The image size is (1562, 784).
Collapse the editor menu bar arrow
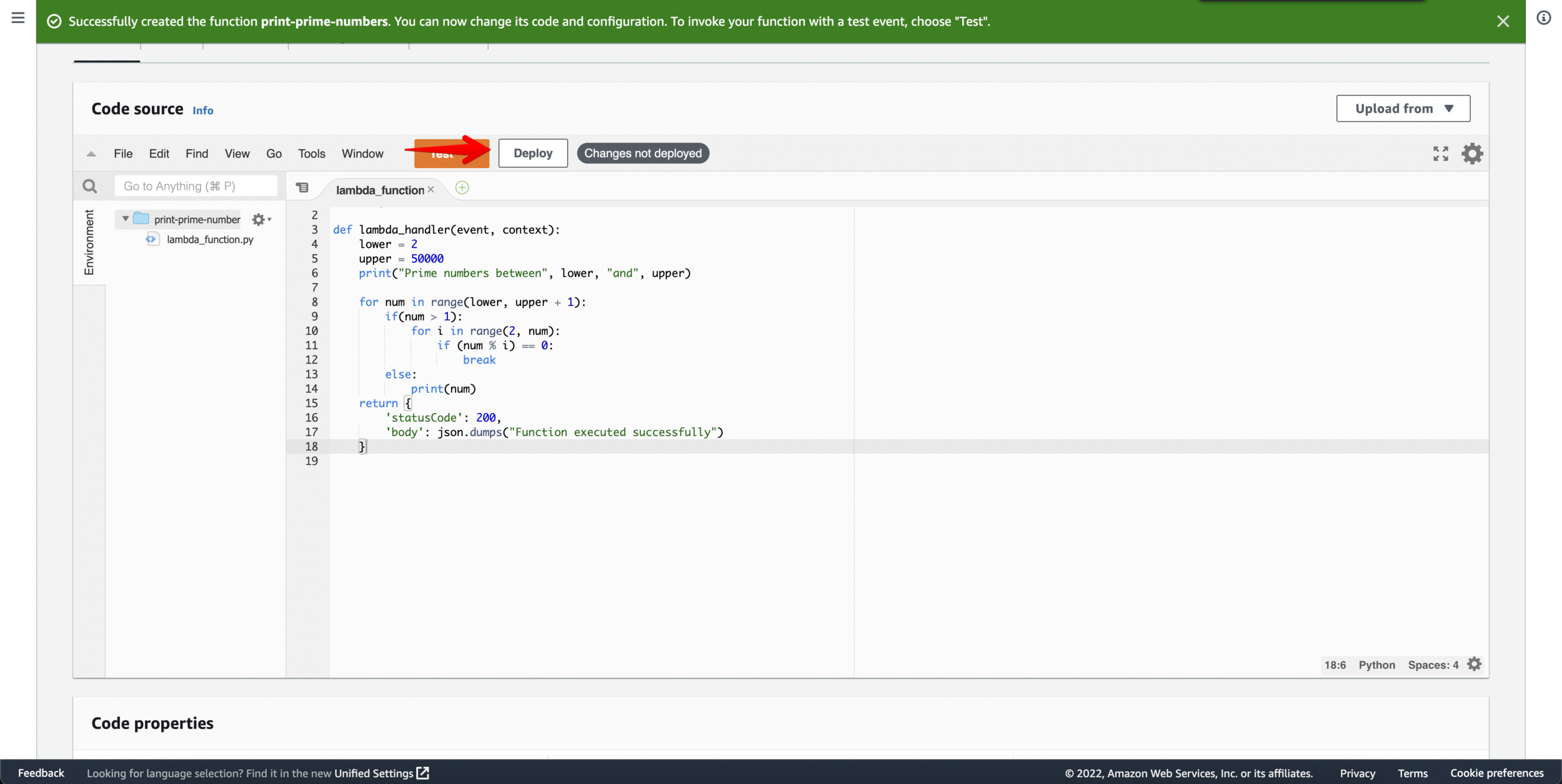click(x=91, y=154)
